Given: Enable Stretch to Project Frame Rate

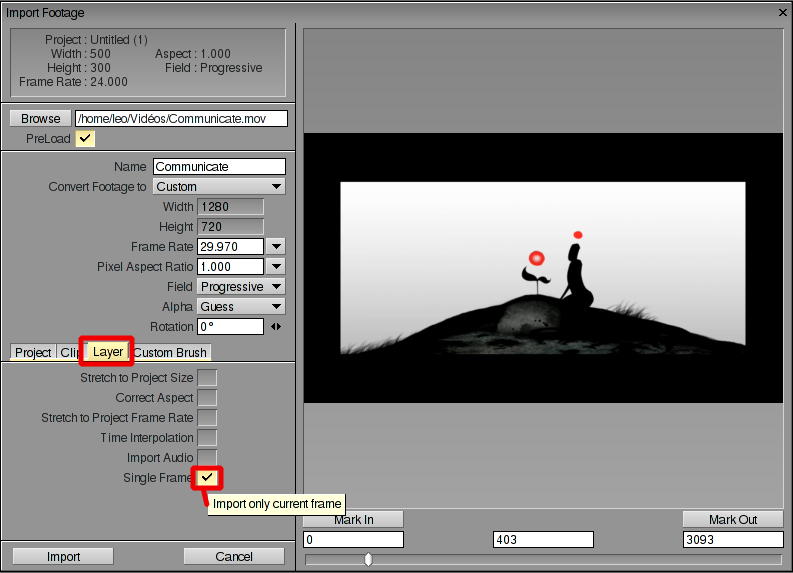Looking at the screenshot, I should point(207,418).
